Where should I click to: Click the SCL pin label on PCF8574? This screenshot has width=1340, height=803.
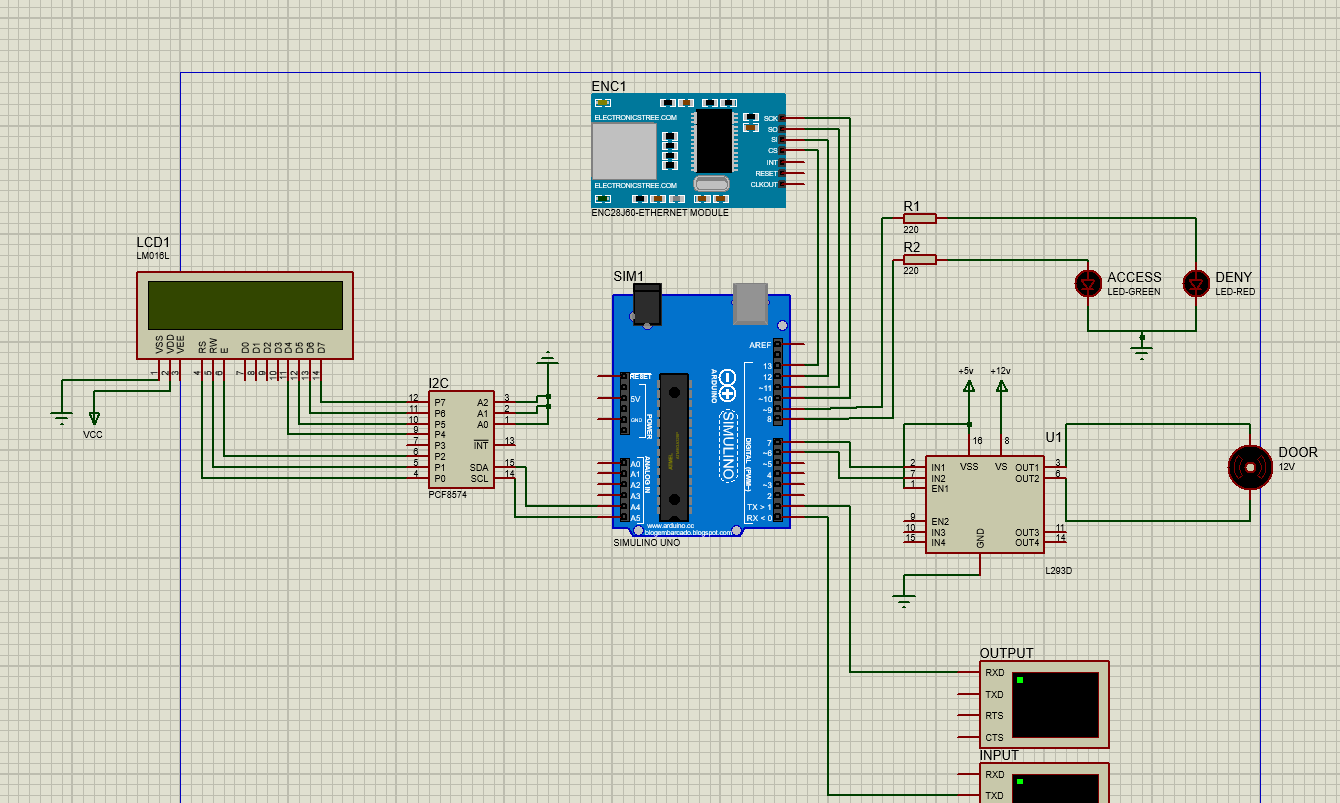(479, 478)
